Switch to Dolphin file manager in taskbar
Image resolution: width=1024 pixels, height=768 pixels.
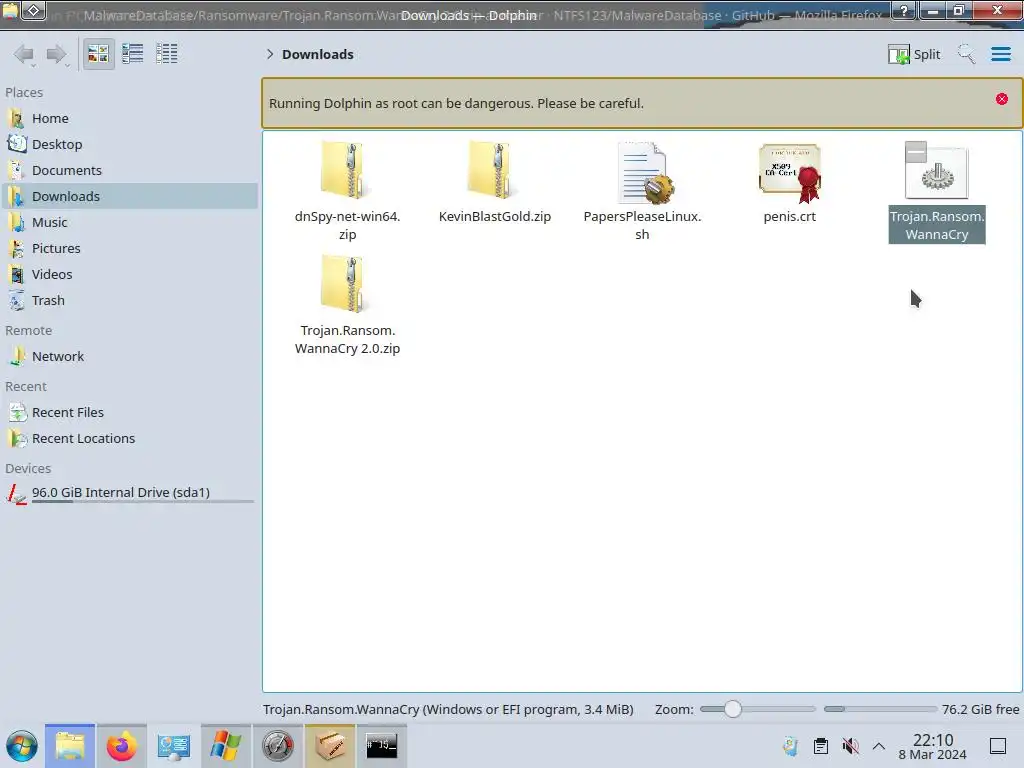click(x=70, y=746)
